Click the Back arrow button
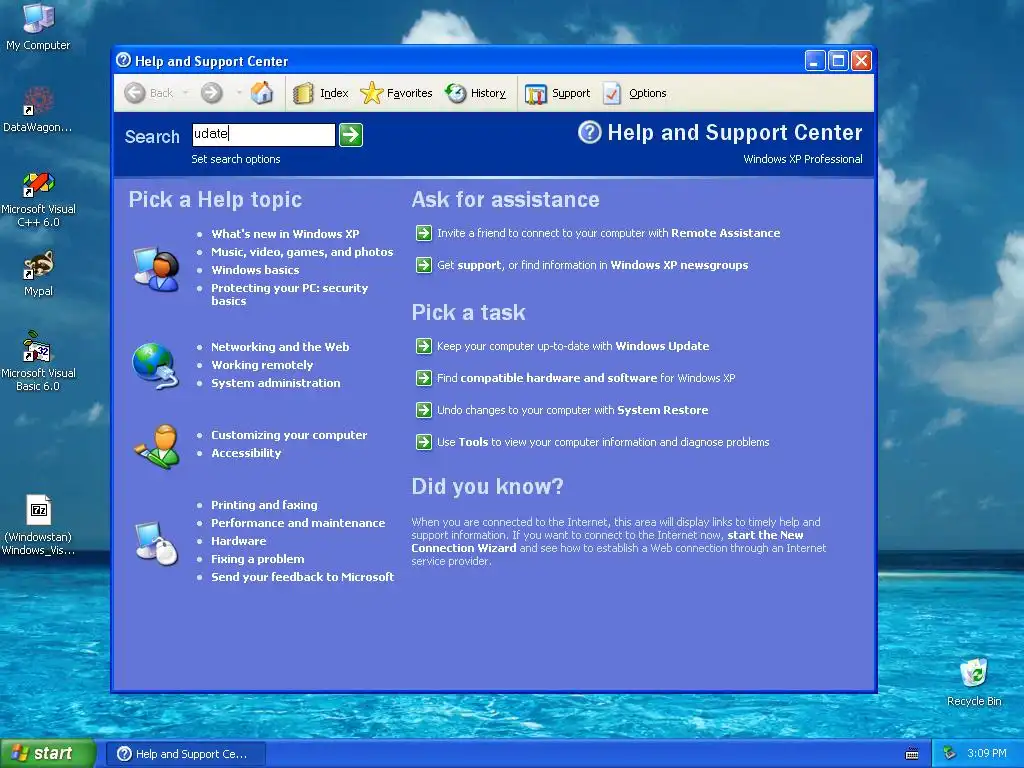1024x768 pixels. pyautogui.click(x=135, y=93)
